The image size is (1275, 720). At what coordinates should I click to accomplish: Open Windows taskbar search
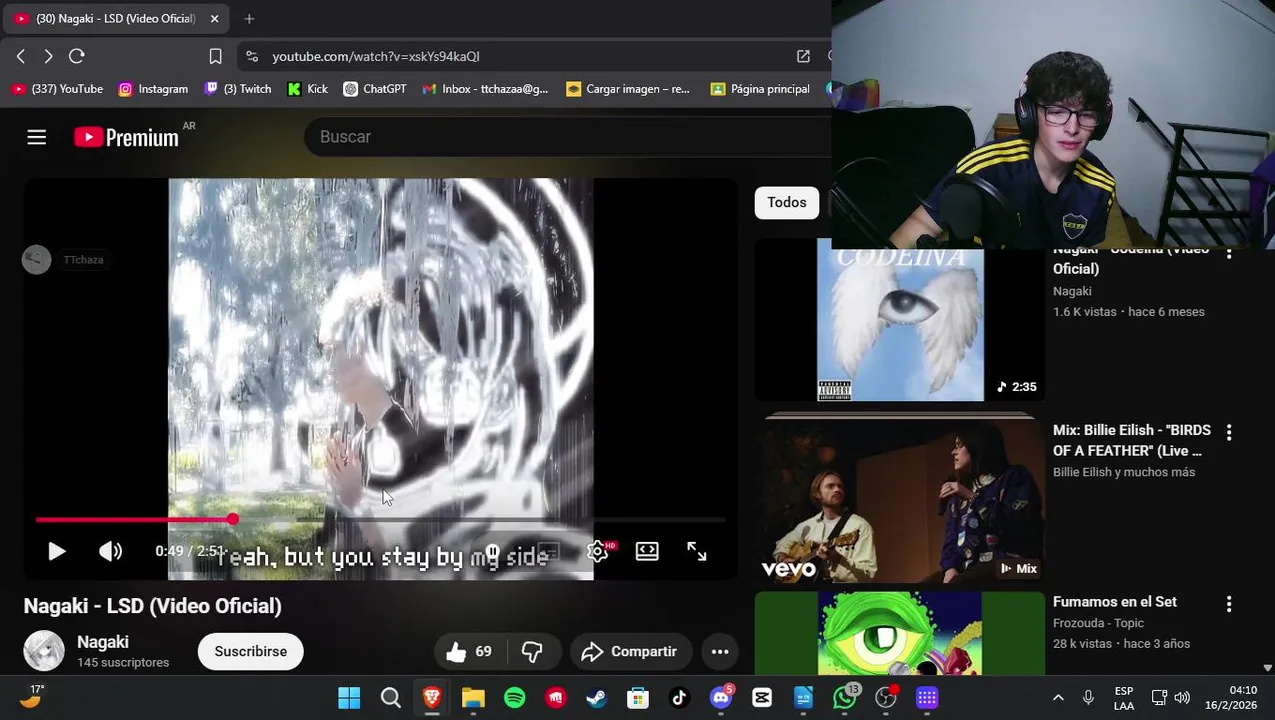tap(391, 698)
